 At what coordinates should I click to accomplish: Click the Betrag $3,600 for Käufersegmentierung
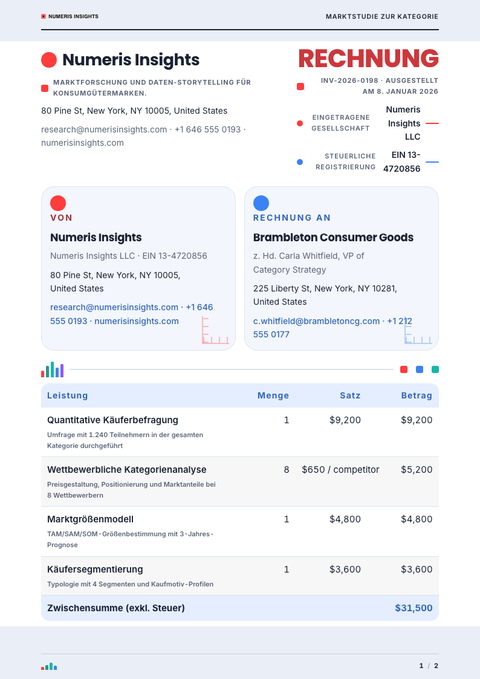pos(416,569)
